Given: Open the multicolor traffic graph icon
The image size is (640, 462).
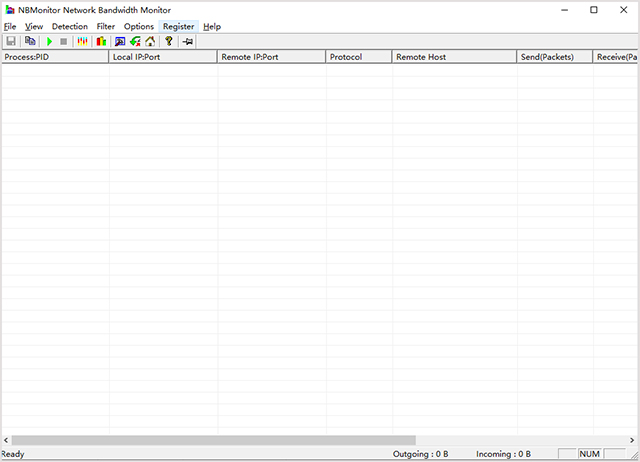Looking at the screenshot, I should (x=83, y=41).
